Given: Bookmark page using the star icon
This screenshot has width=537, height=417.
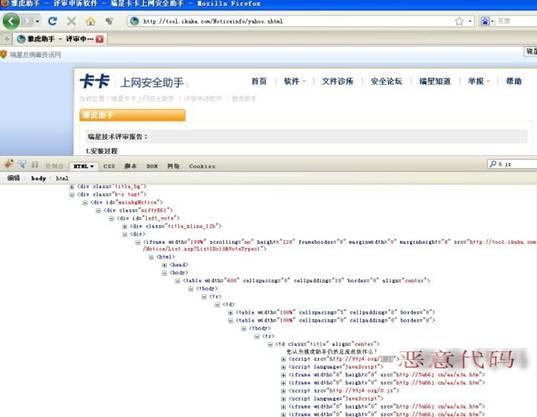Looking at the screenshot, I should (x=459, y=21).
